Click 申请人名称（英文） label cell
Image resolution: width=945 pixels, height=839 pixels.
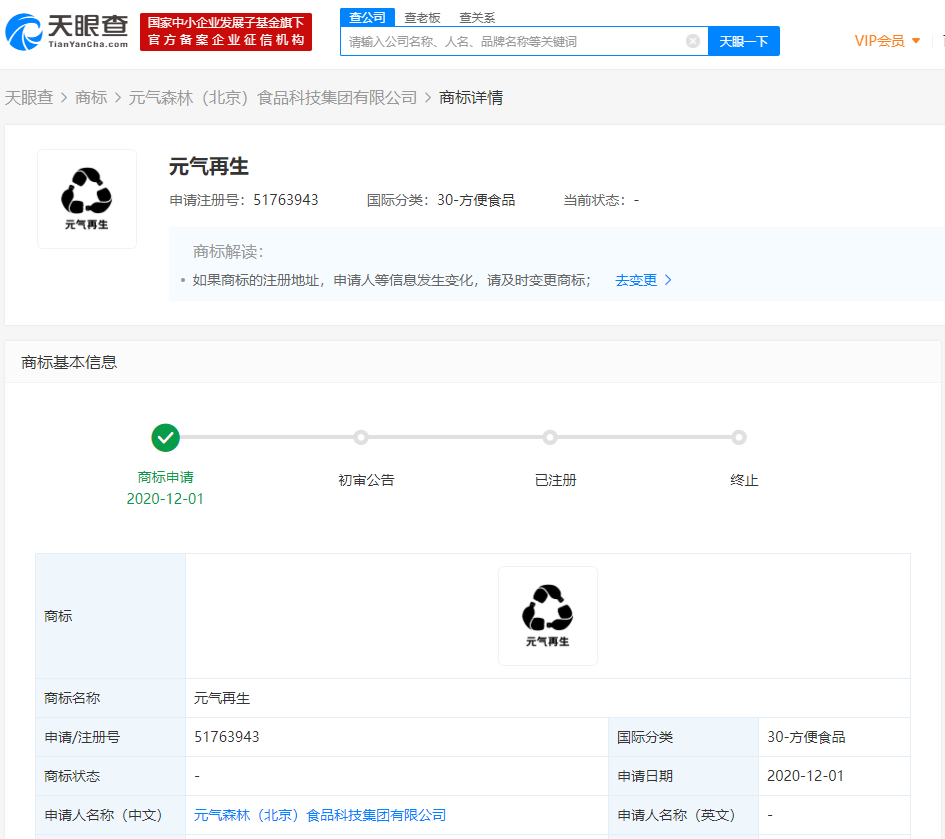click(683, 815)
